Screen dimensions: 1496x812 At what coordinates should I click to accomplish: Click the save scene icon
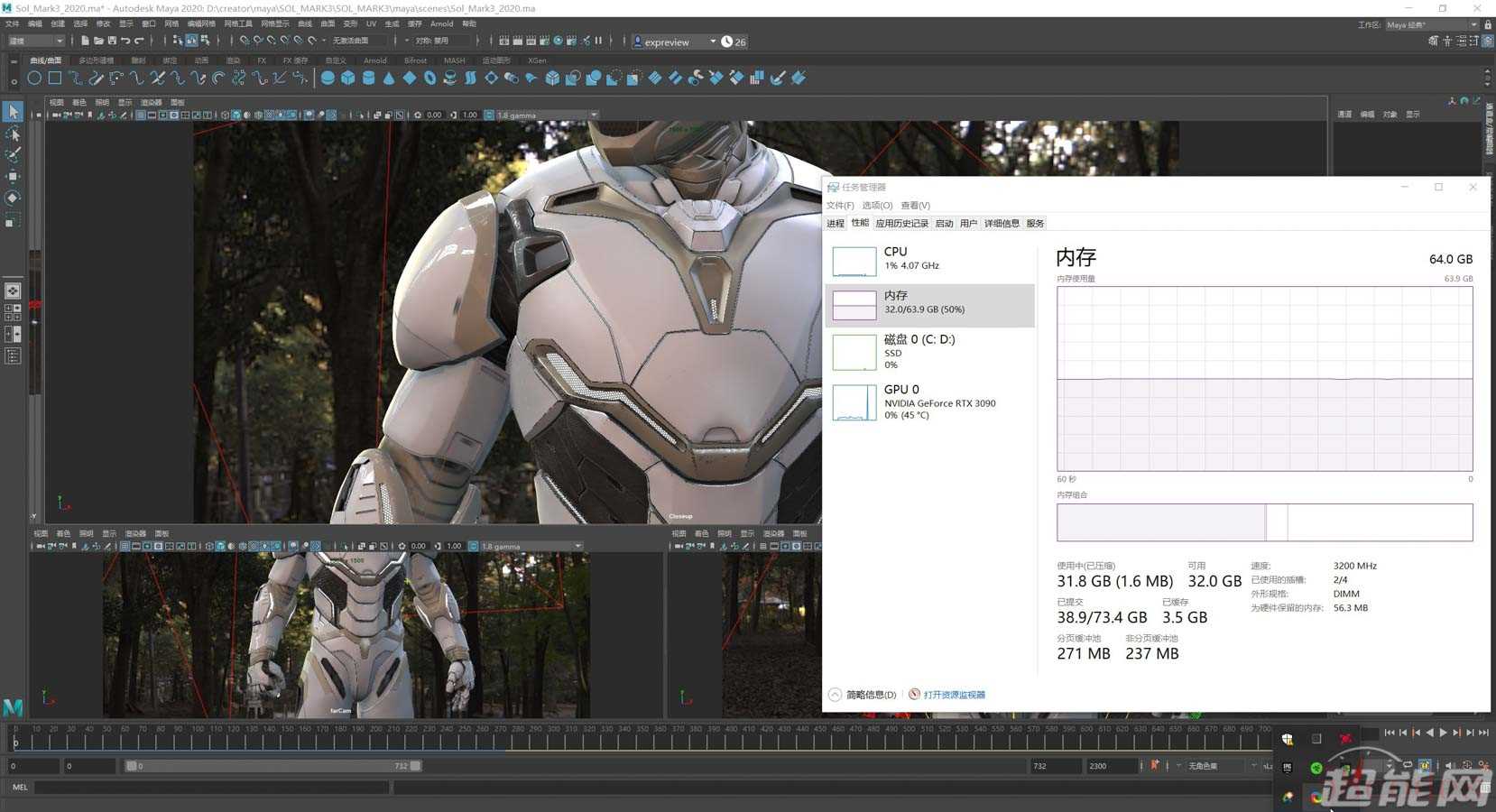112,41
